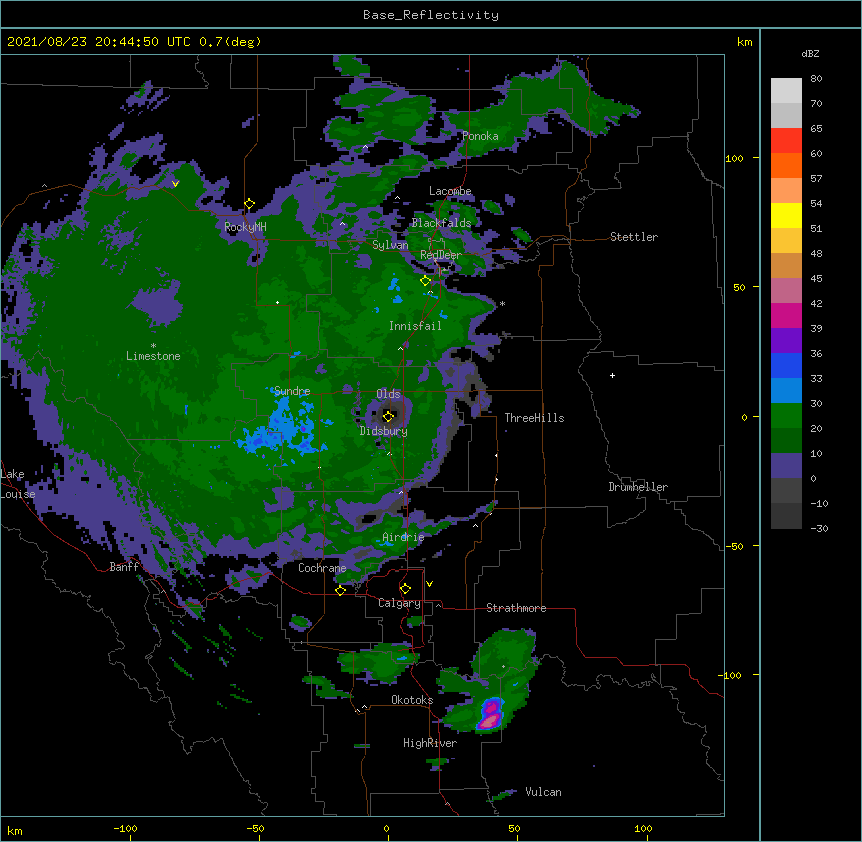Click the Cochrane town label
The height and width of the screenshot is (842, 862).
tap(322, 568)
